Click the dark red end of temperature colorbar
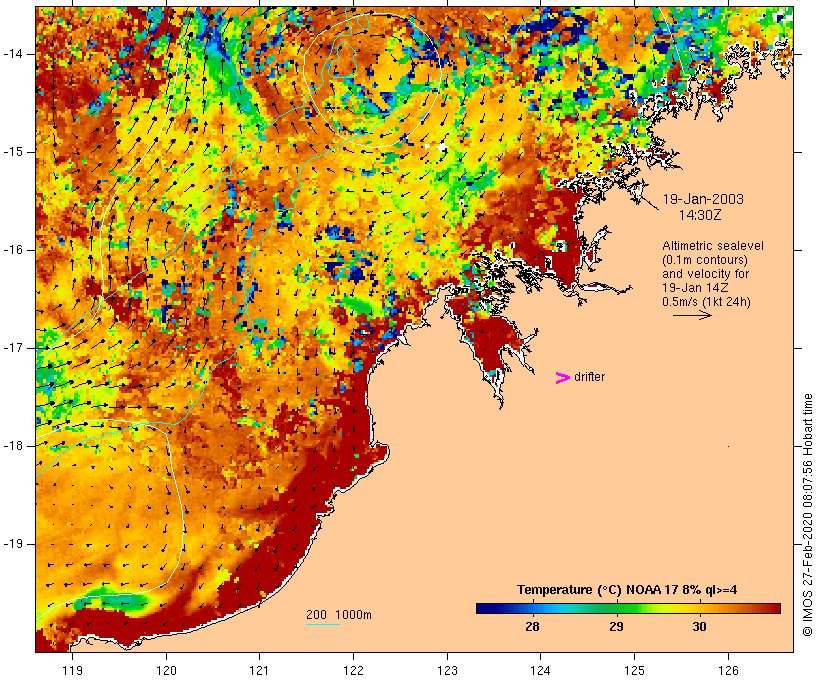The width and height of the screenshot is (820, 680). coord(775,607)
